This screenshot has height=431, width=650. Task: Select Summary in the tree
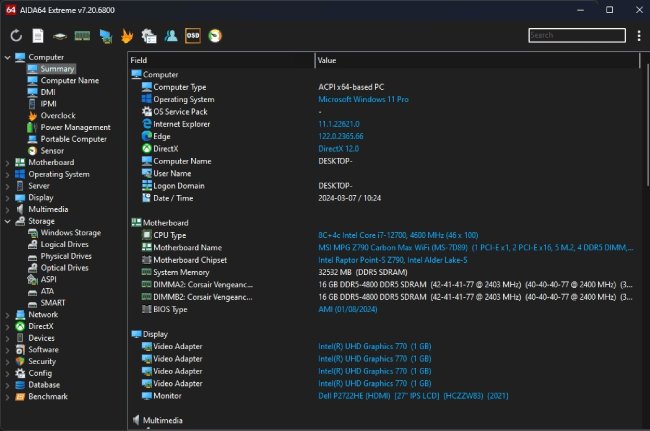pos(58,69)
